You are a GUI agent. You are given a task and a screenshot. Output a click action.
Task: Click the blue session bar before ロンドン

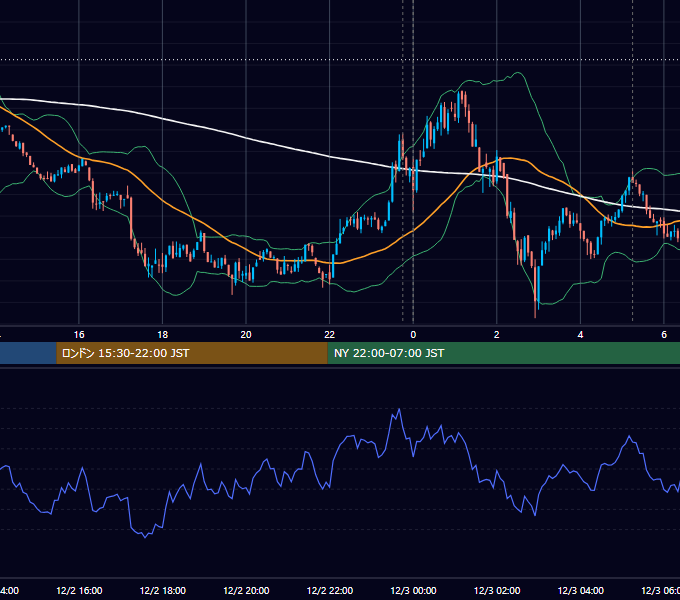pos(28,353)
